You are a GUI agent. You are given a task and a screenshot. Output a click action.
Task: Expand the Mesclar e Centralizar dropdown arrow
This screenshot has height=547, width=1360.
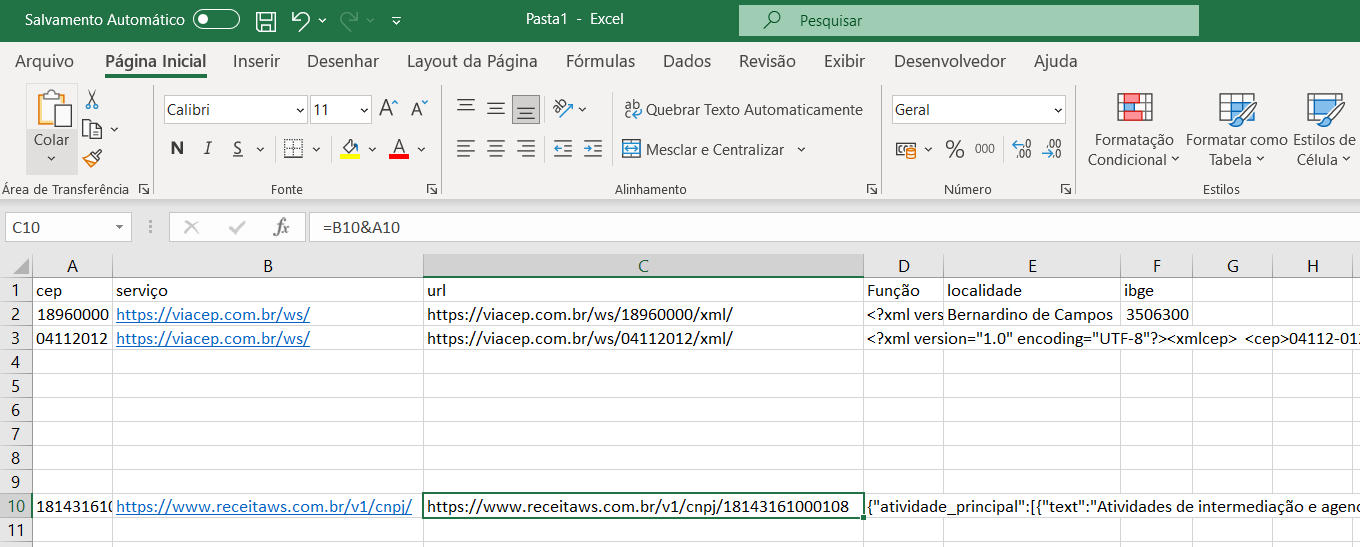point(801,149)
